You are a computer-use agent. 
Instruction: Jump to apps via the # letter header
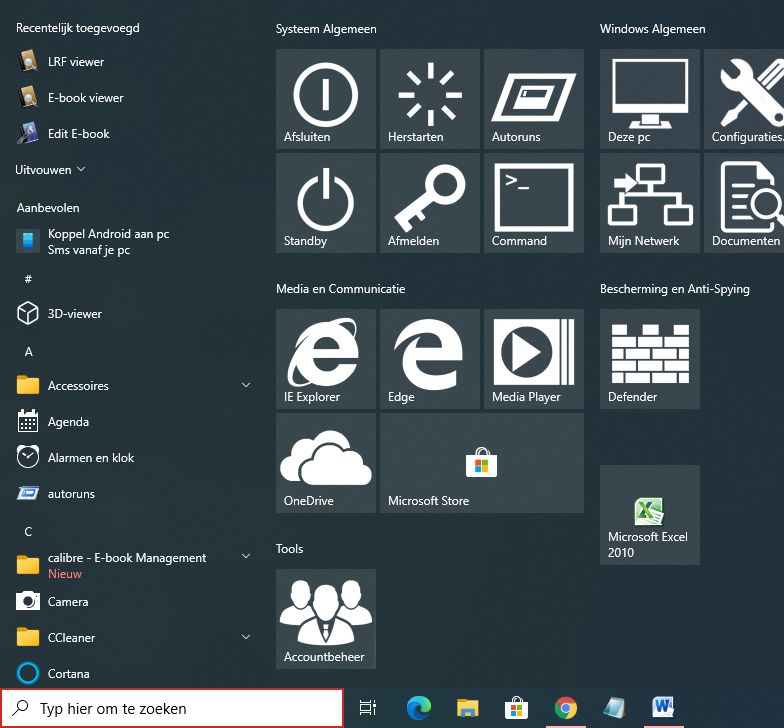[28, 278]
